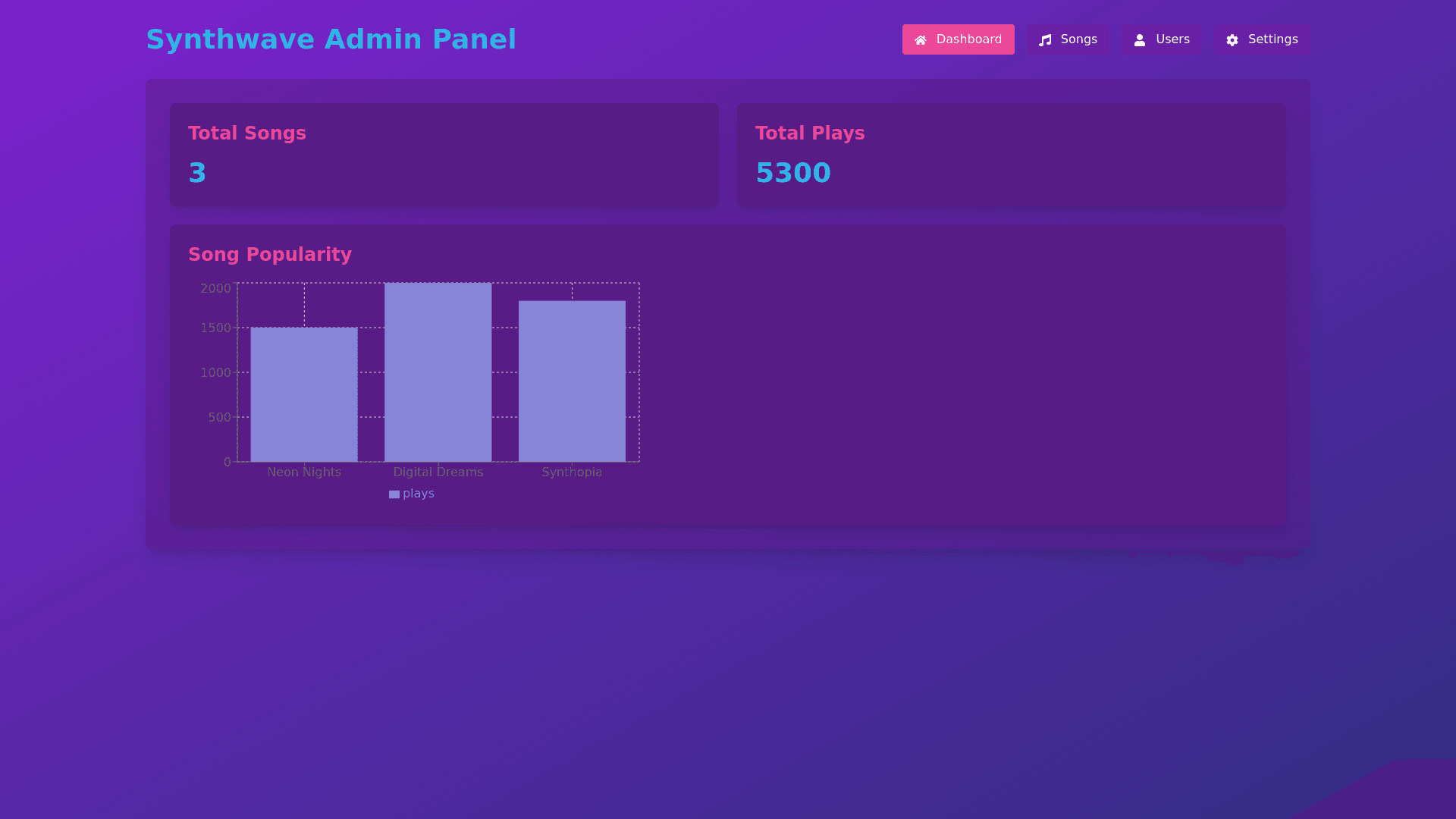Click the Digital Dreams axis label

click(438, 472)
